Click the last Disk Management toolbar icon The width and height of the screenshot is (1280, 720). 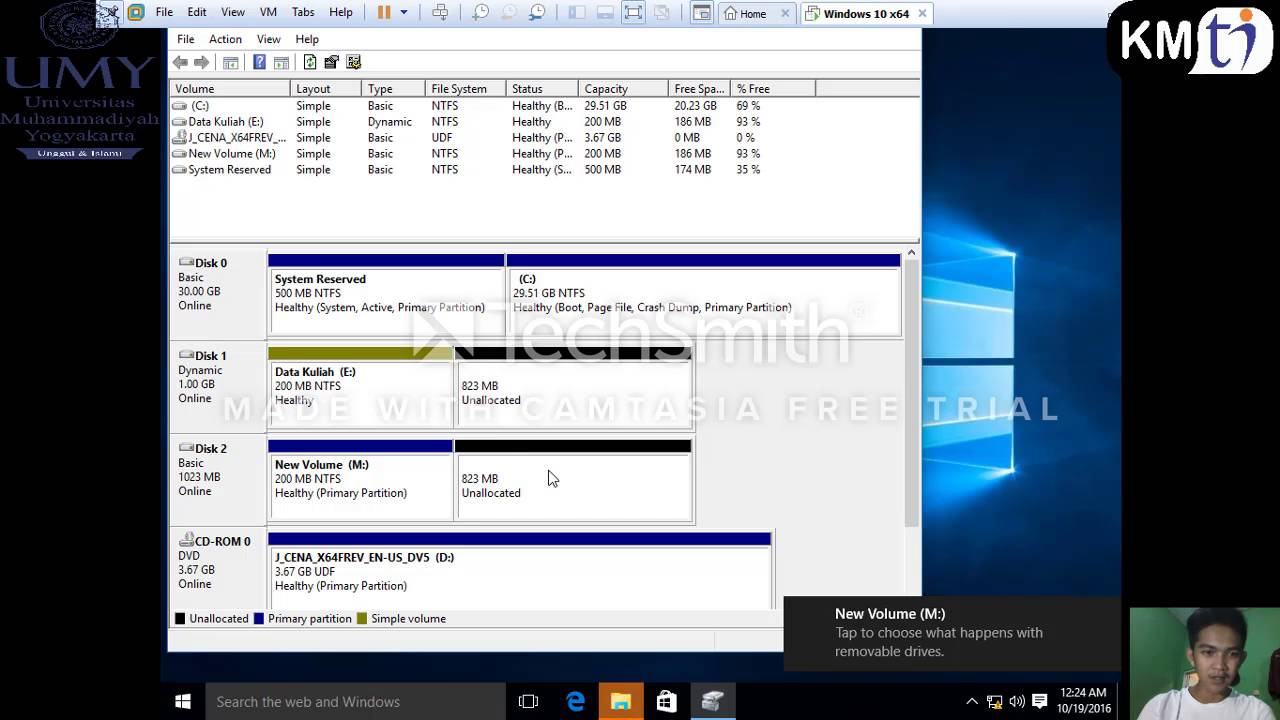(353, 62)
